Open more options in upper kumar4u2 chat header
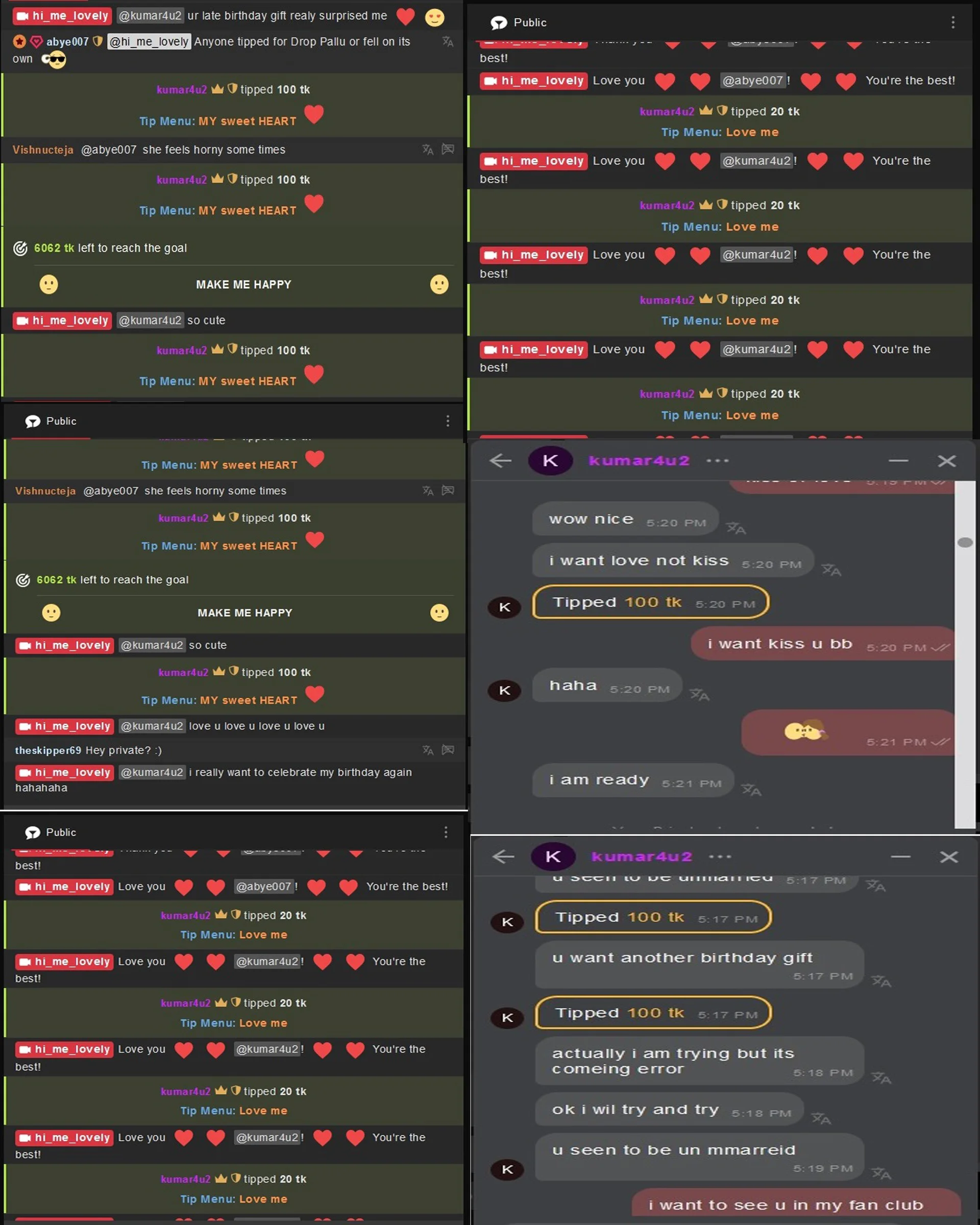The width and height of the screenshot is (980, 1225). [x=718, y=461]
